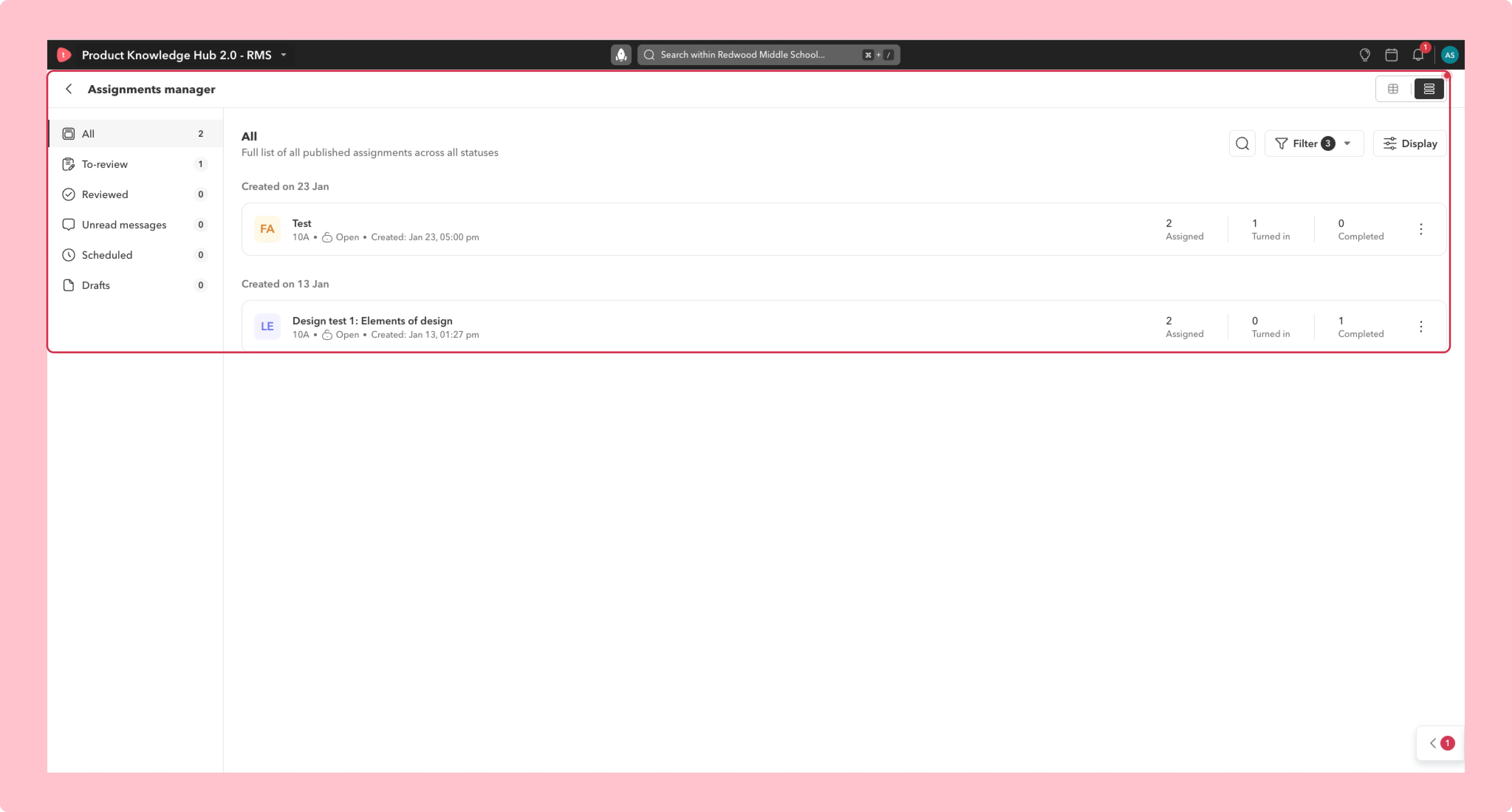Click Turned in count for Test

(x=1271, y=229)
